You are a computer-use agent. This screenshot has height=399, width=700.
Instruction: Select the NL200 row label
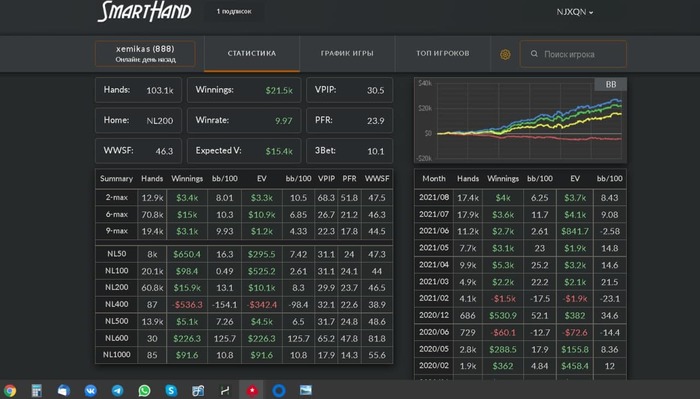(x=117, y=287)
